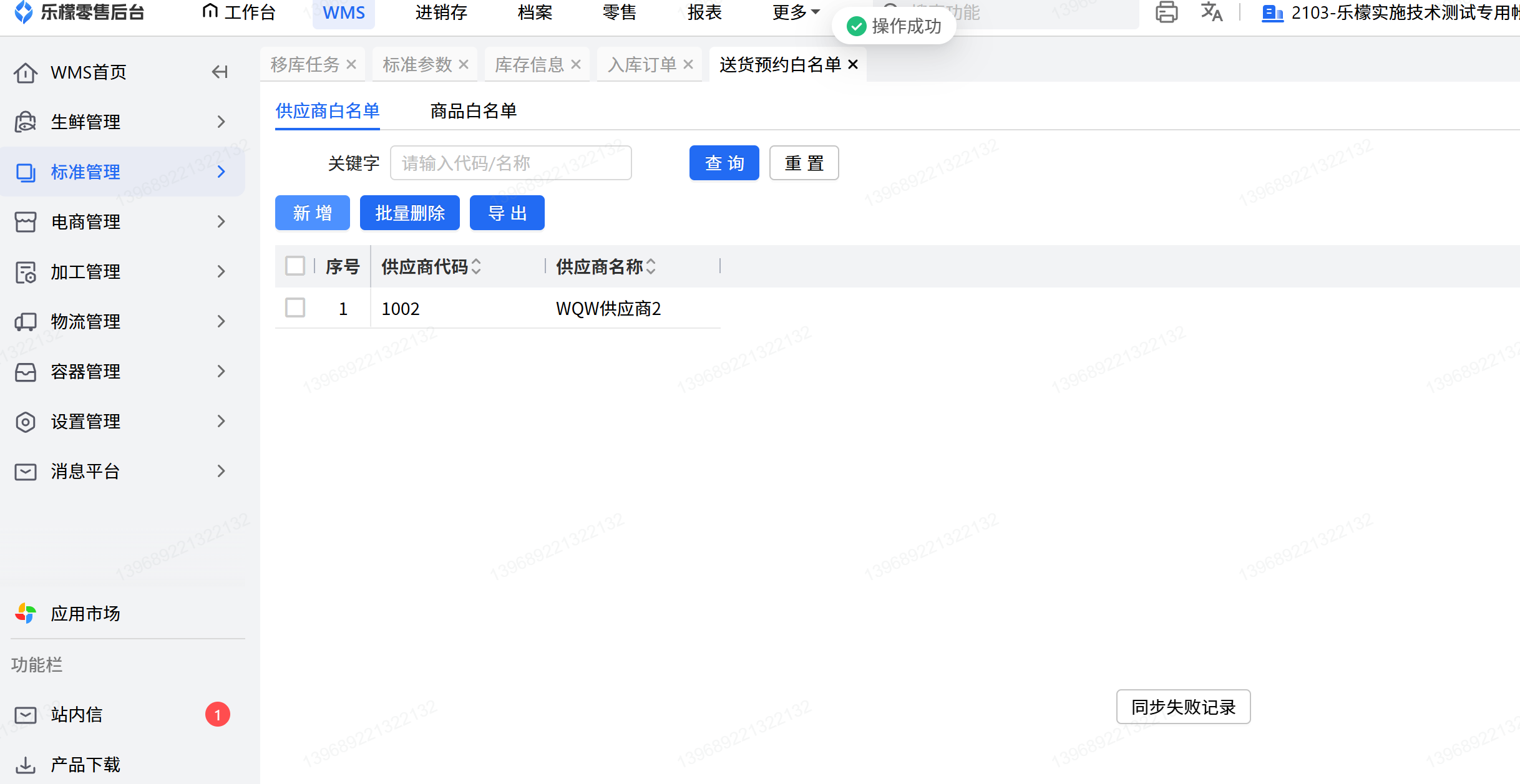
Task: Close the 入库订单 tab
Action: click(688, 64)
